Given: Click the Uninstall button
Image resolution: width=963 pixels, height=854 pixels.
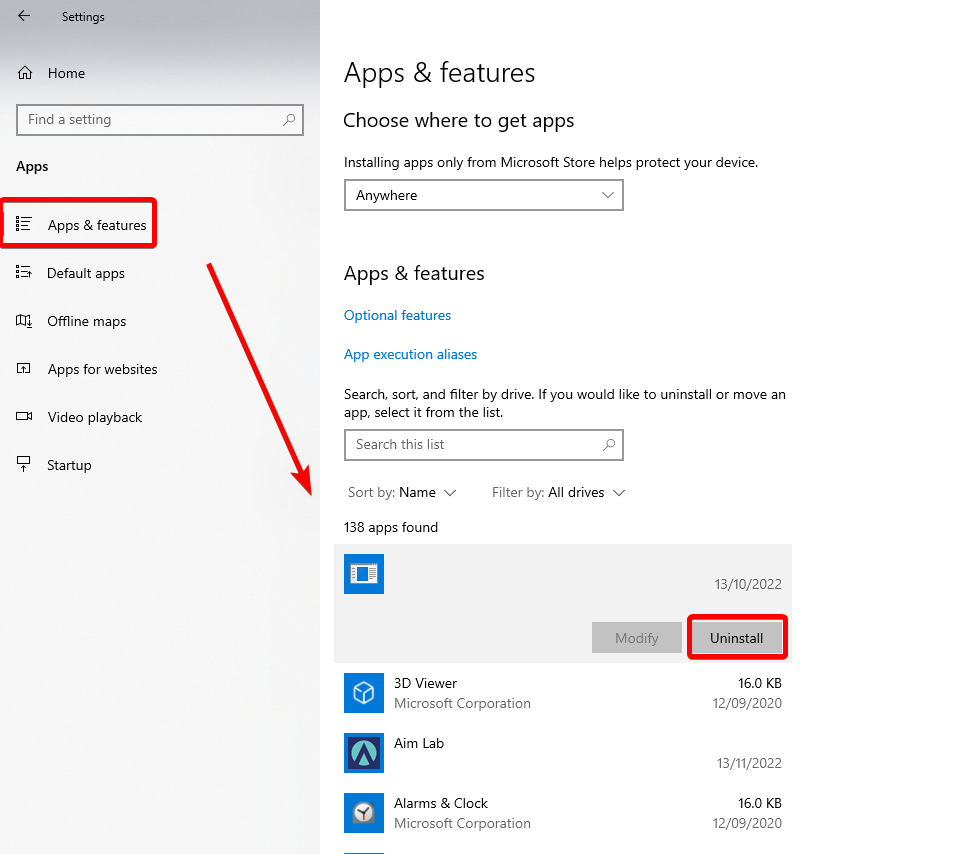Looking at the screenshot, I should tap(737, 637).
